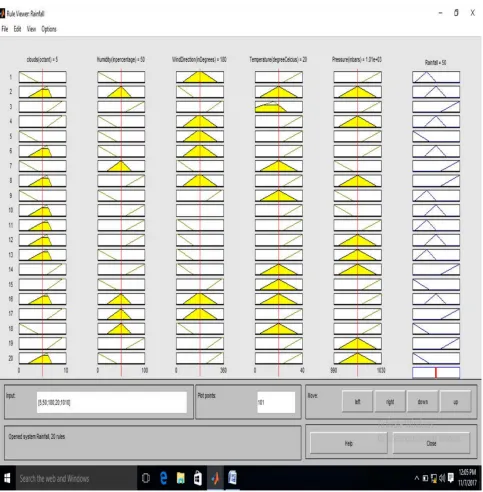Open the Options menu

click(x=49, y=29)
